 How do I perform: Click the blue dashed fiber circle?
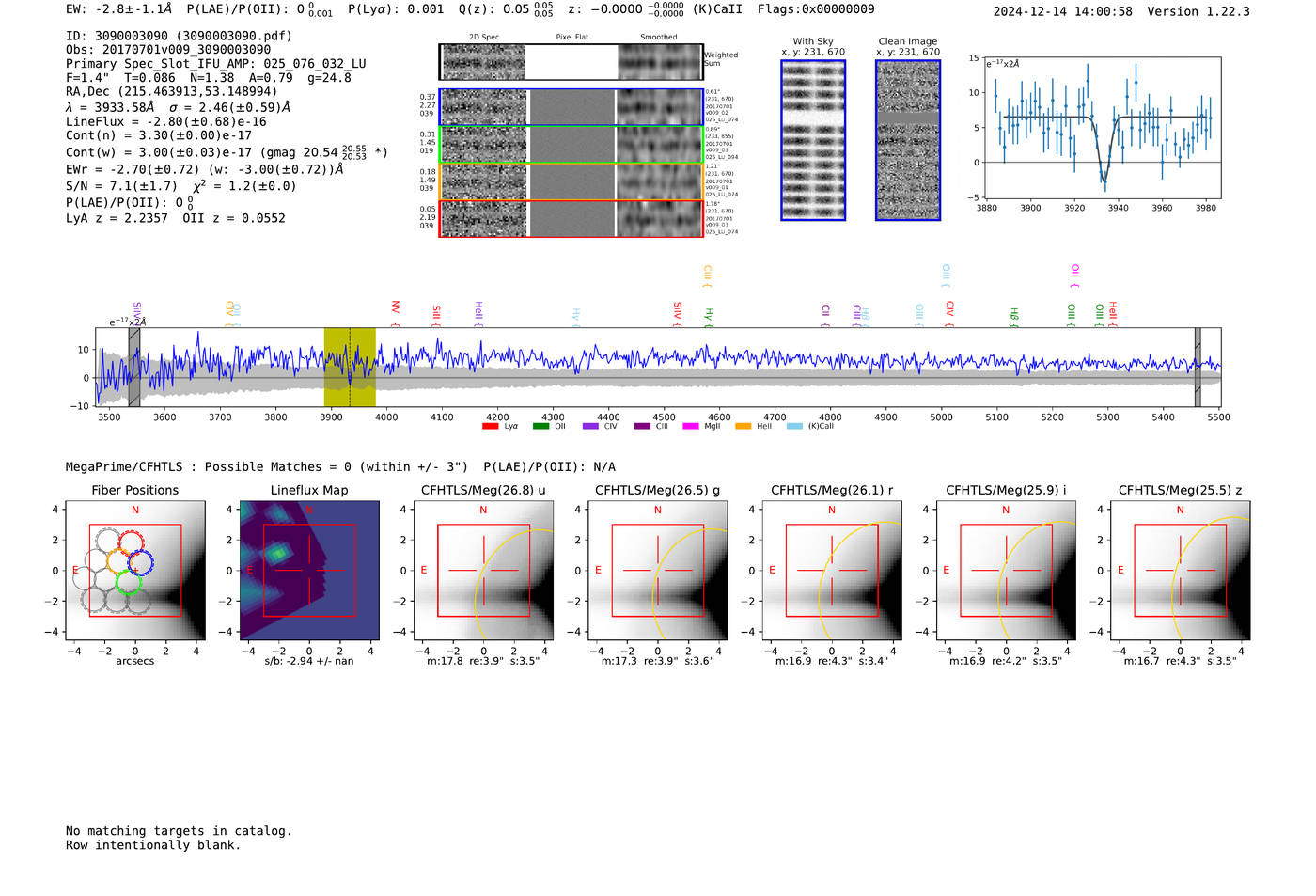(x=140, y=562)
